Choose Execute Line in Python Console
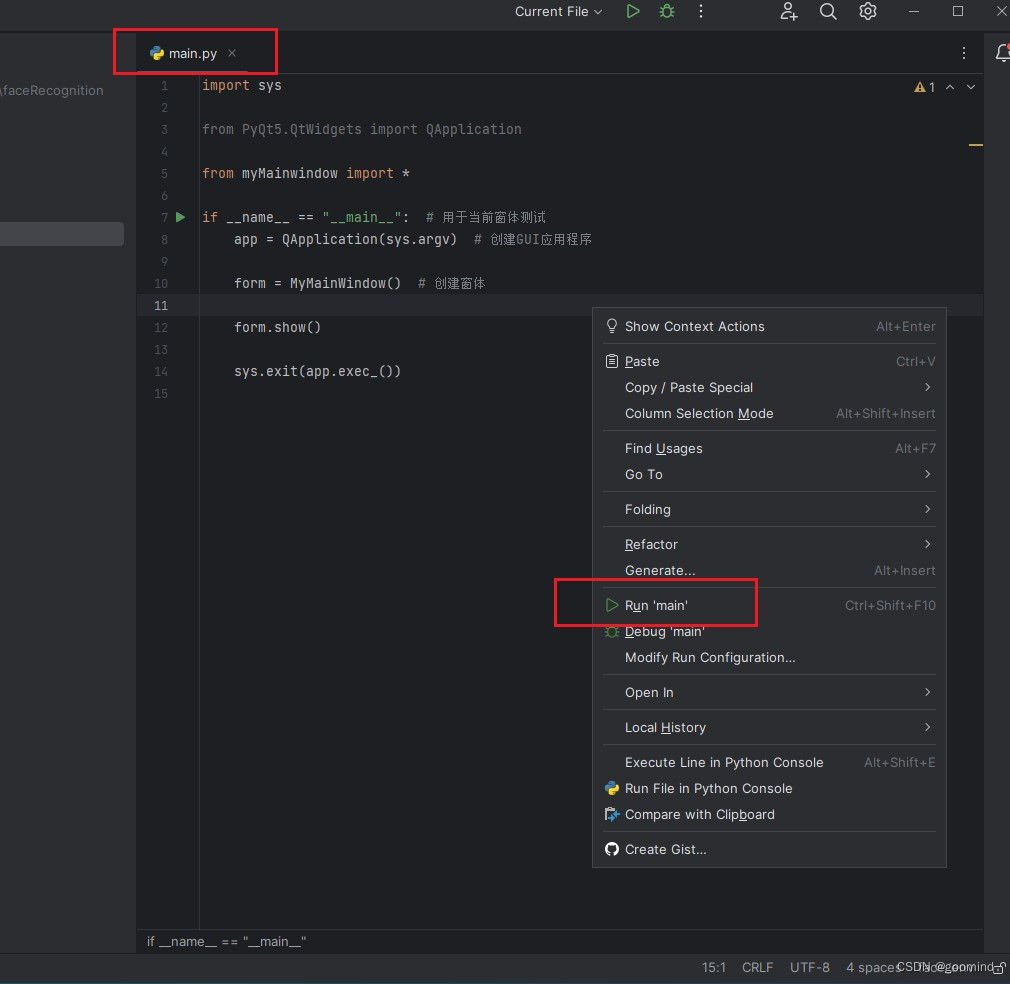 point(769,762)
